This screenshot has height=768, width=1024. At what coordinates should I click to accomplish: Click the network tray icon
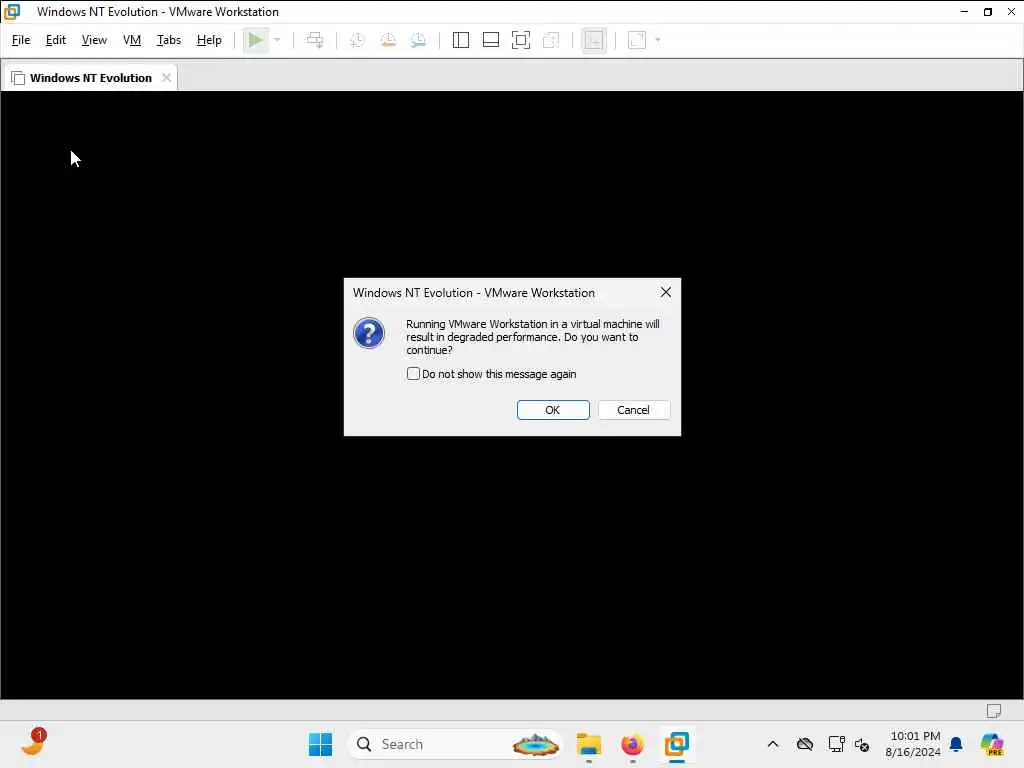[x=836, y=744]
